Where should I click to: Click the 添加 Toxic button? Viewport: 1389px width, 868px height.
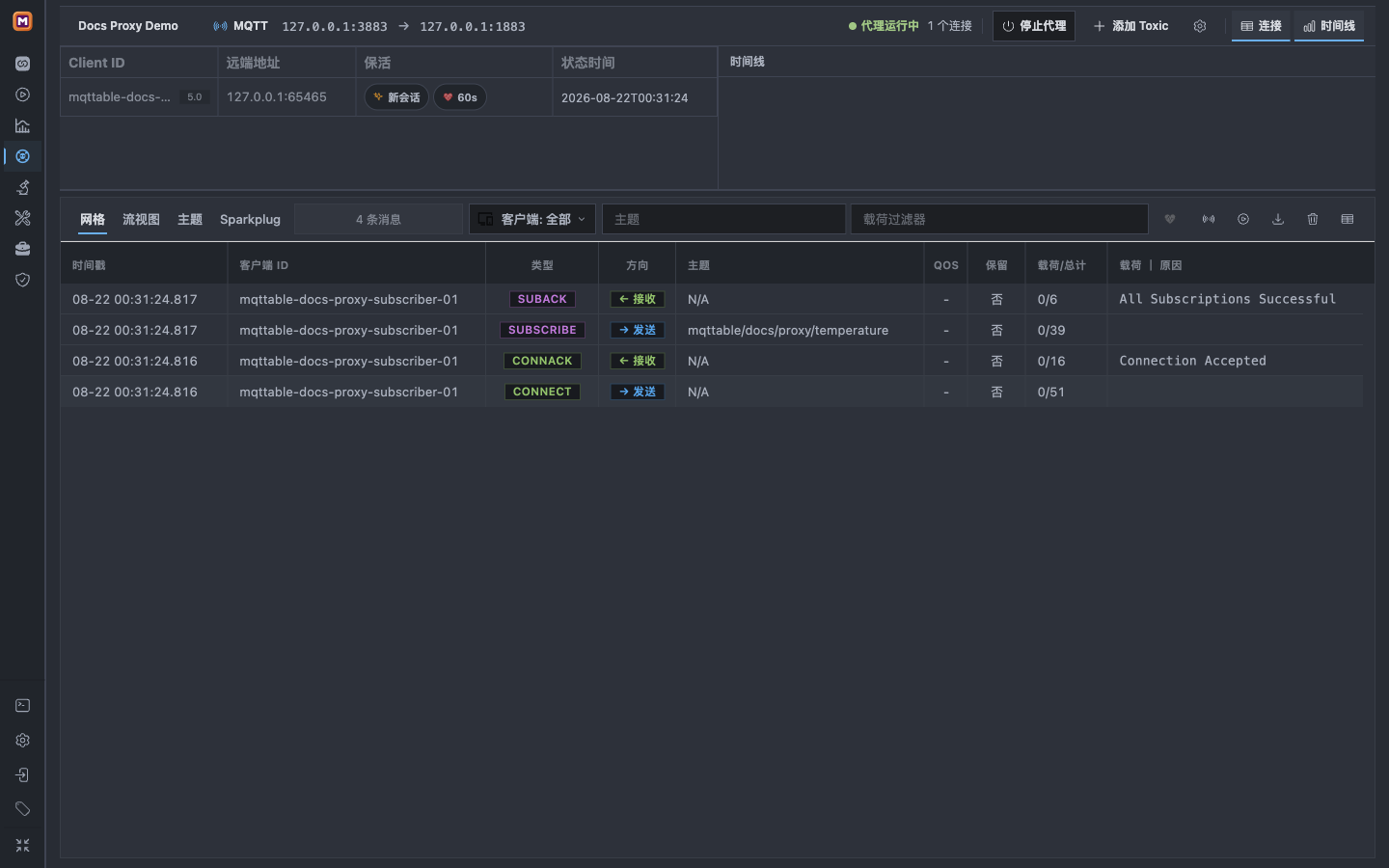click(1130, 26)
